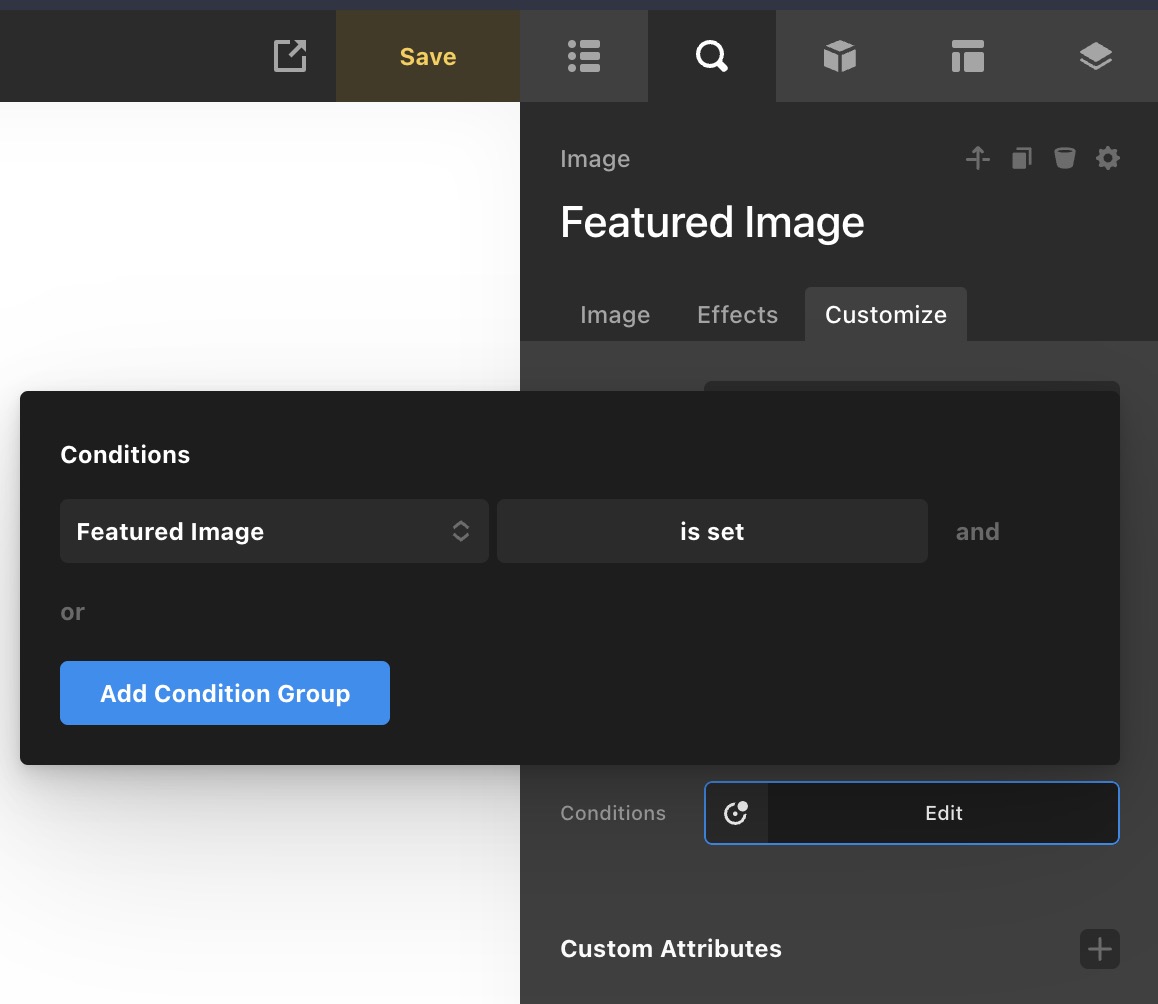
Task: Open the external preview icon
Action: (x=290, y=56)
